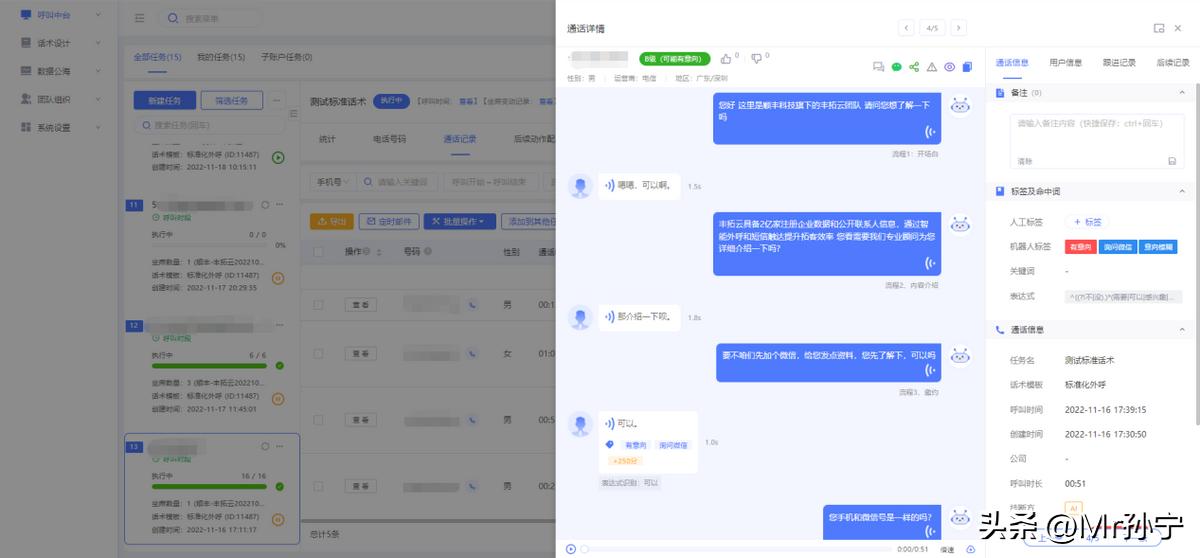
Task: Go to previous call with left arrow
Action: tap(906, 28)
